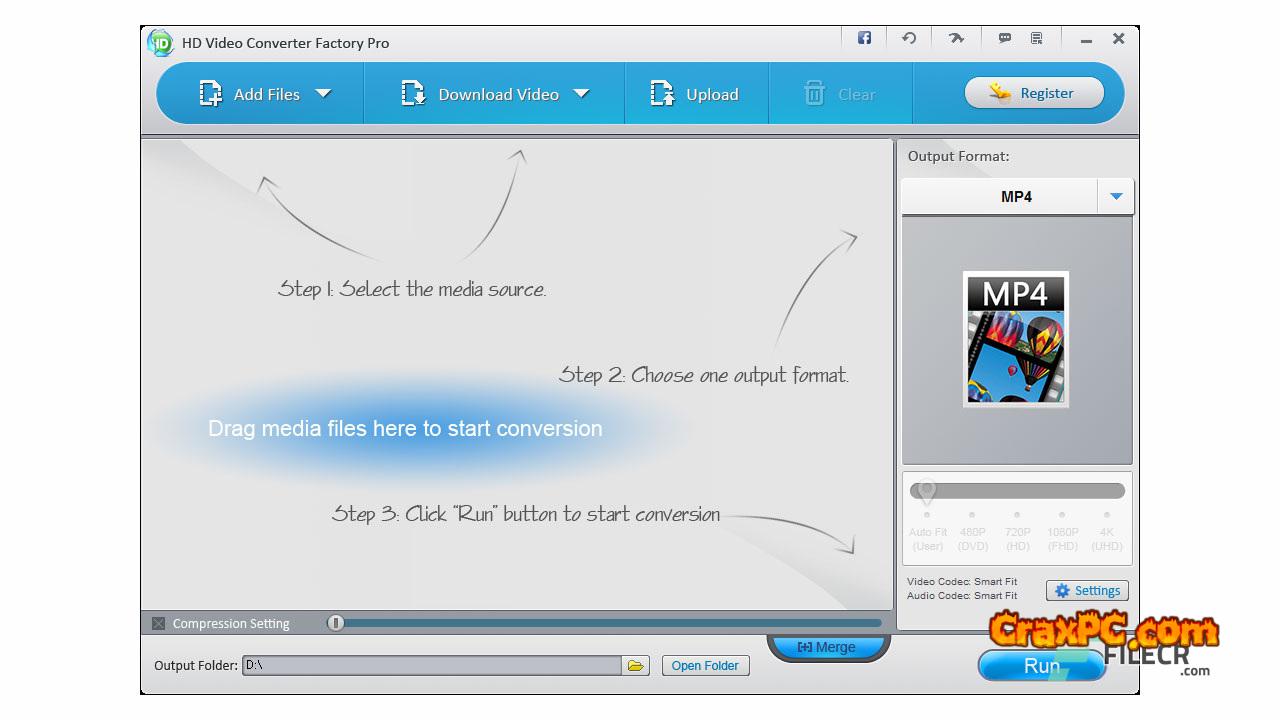Open the Output Format dropdown arrow
This screenshot has height=720, width=1280.
[x=1116, y=197]
